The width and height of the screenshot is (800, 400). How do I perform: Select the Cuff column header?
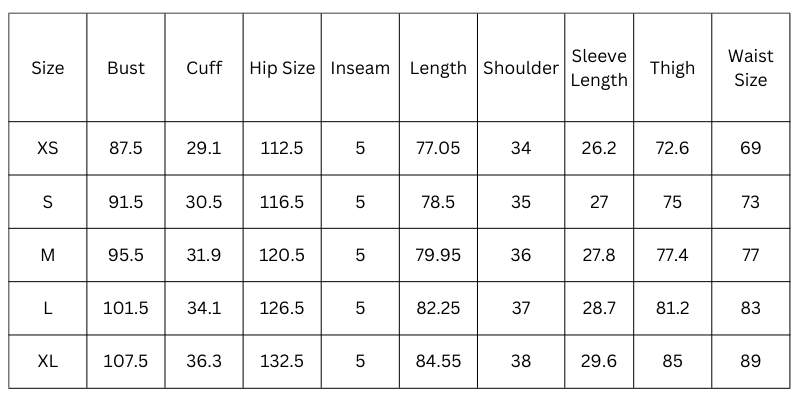[204, 68]
